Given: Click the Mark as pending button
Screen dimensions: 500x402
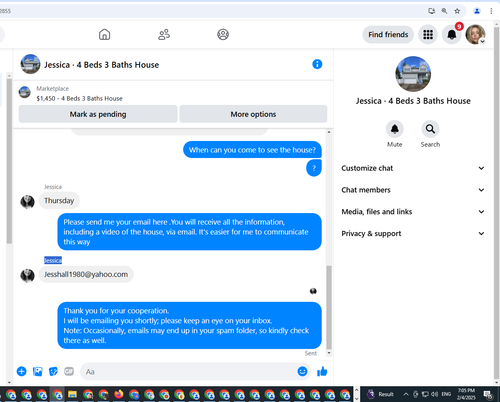Looking at the screenshot, I should click(98, 114).
